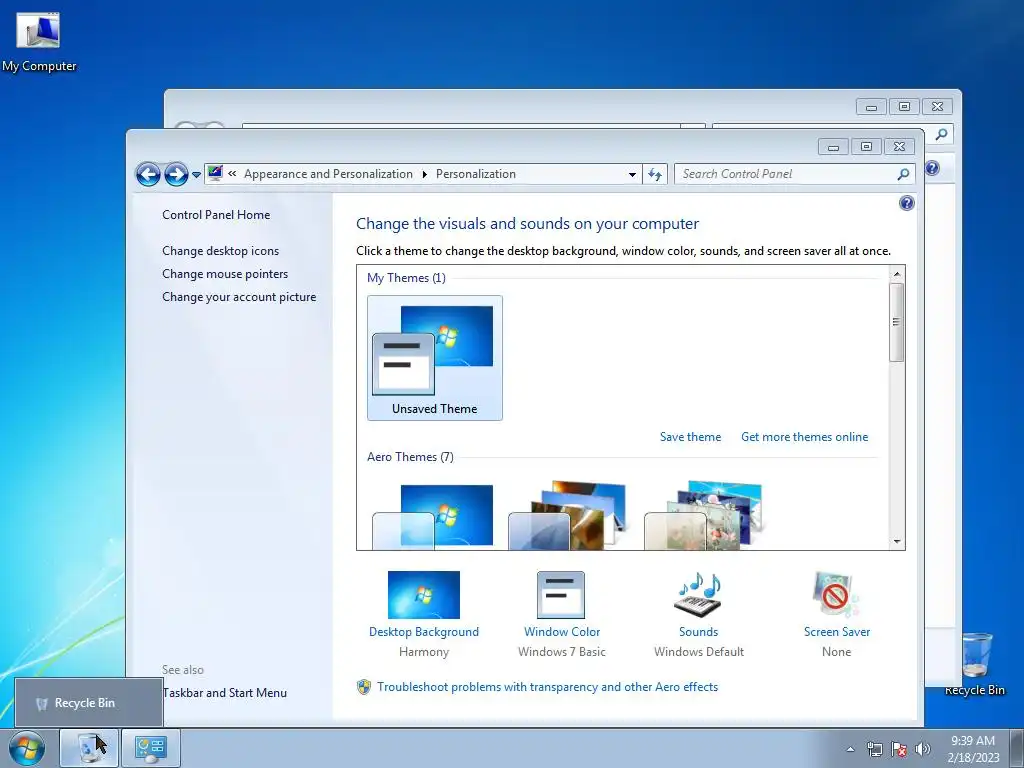This screenshot has width=1024, height=768.
Task: Open the Start menu orb
Action: pos(27,748)
